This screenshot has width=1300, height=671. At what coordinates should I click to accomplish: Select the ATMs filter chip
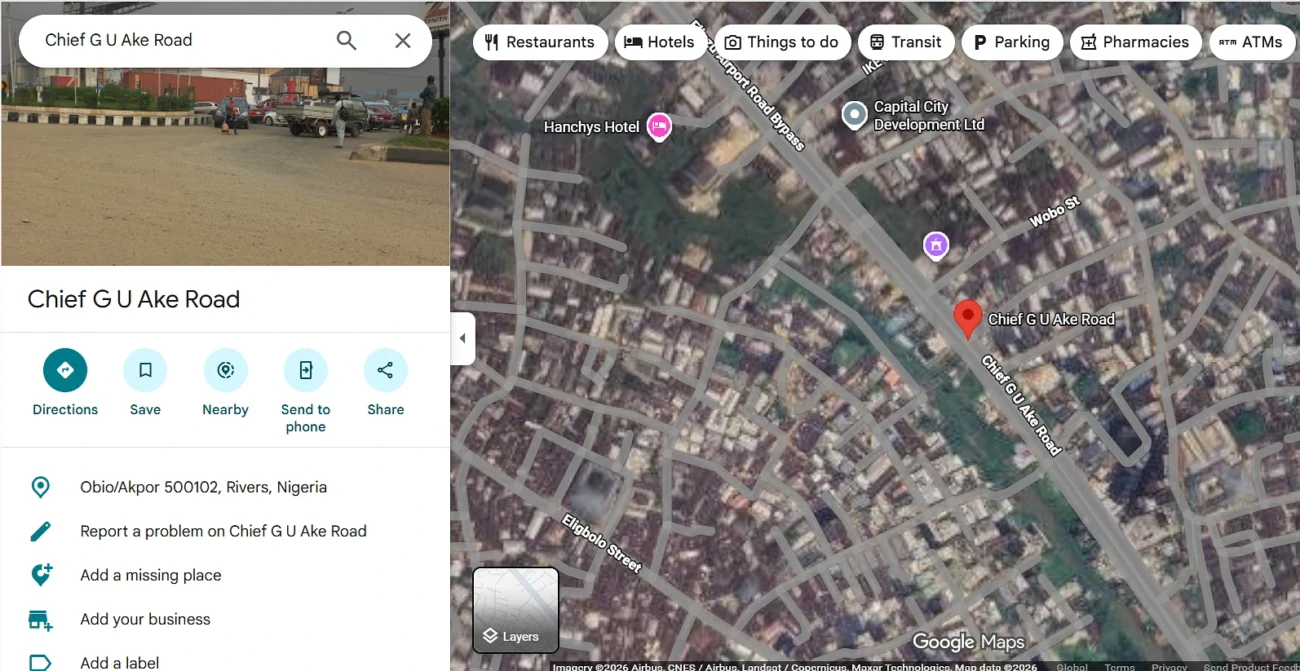[1252, 42]
